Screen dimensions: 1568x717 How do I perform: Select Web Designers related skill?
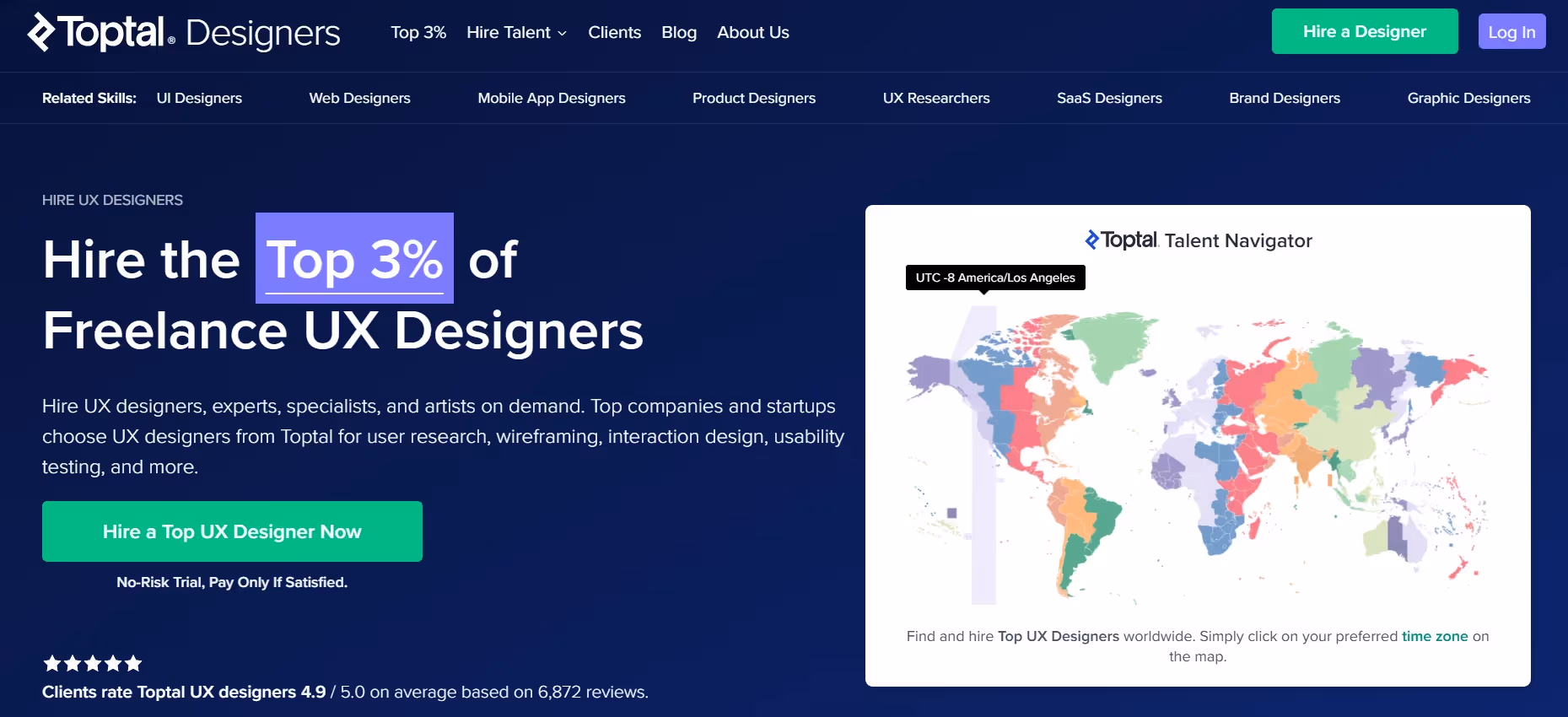[359, 98]
